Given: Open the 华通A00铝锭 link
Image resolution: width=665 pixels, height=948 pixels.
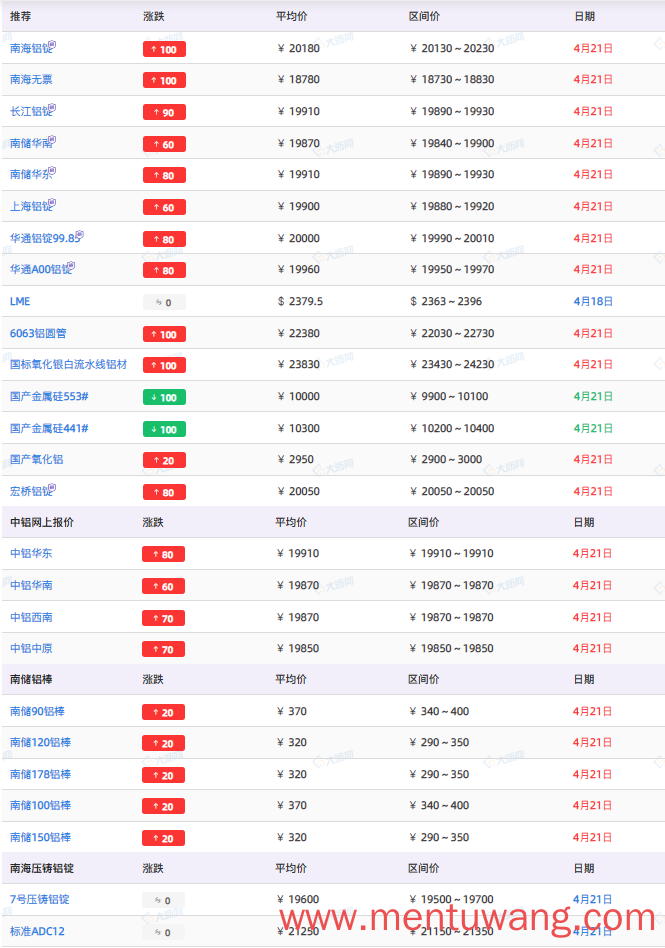Looking at the screenshot, I should pos(41,269).
